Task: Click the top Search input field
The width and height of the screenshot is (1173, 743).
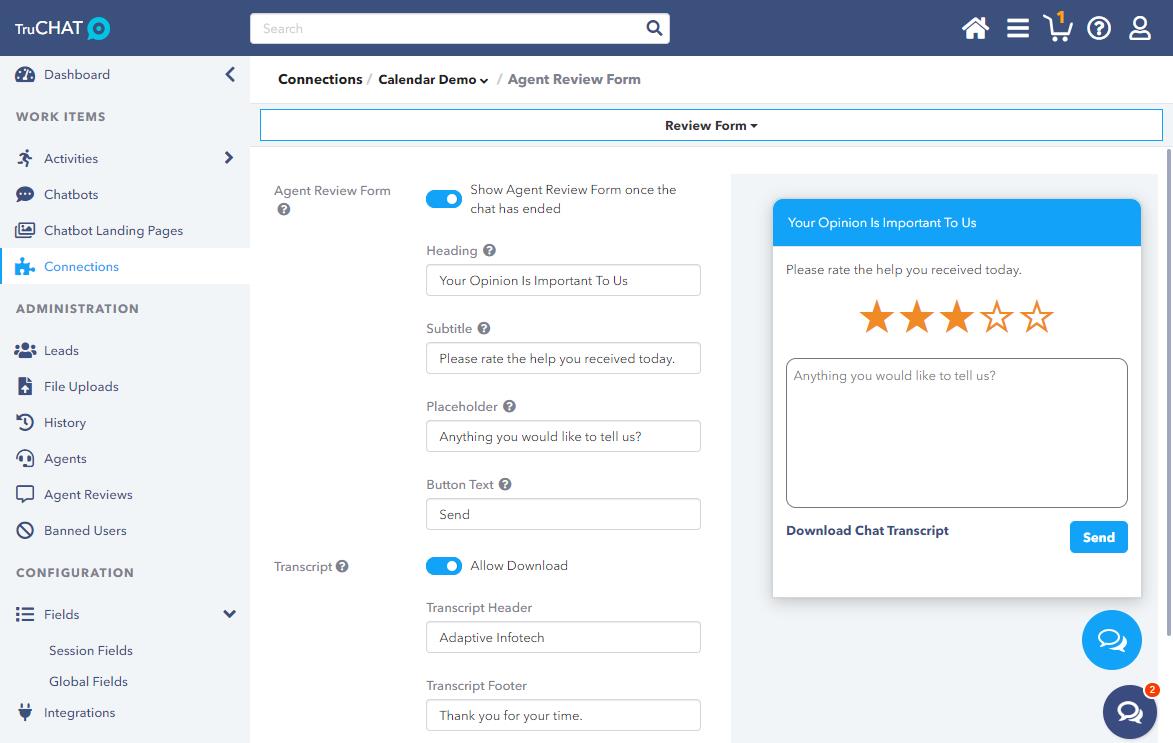Action: coord(459,28)
